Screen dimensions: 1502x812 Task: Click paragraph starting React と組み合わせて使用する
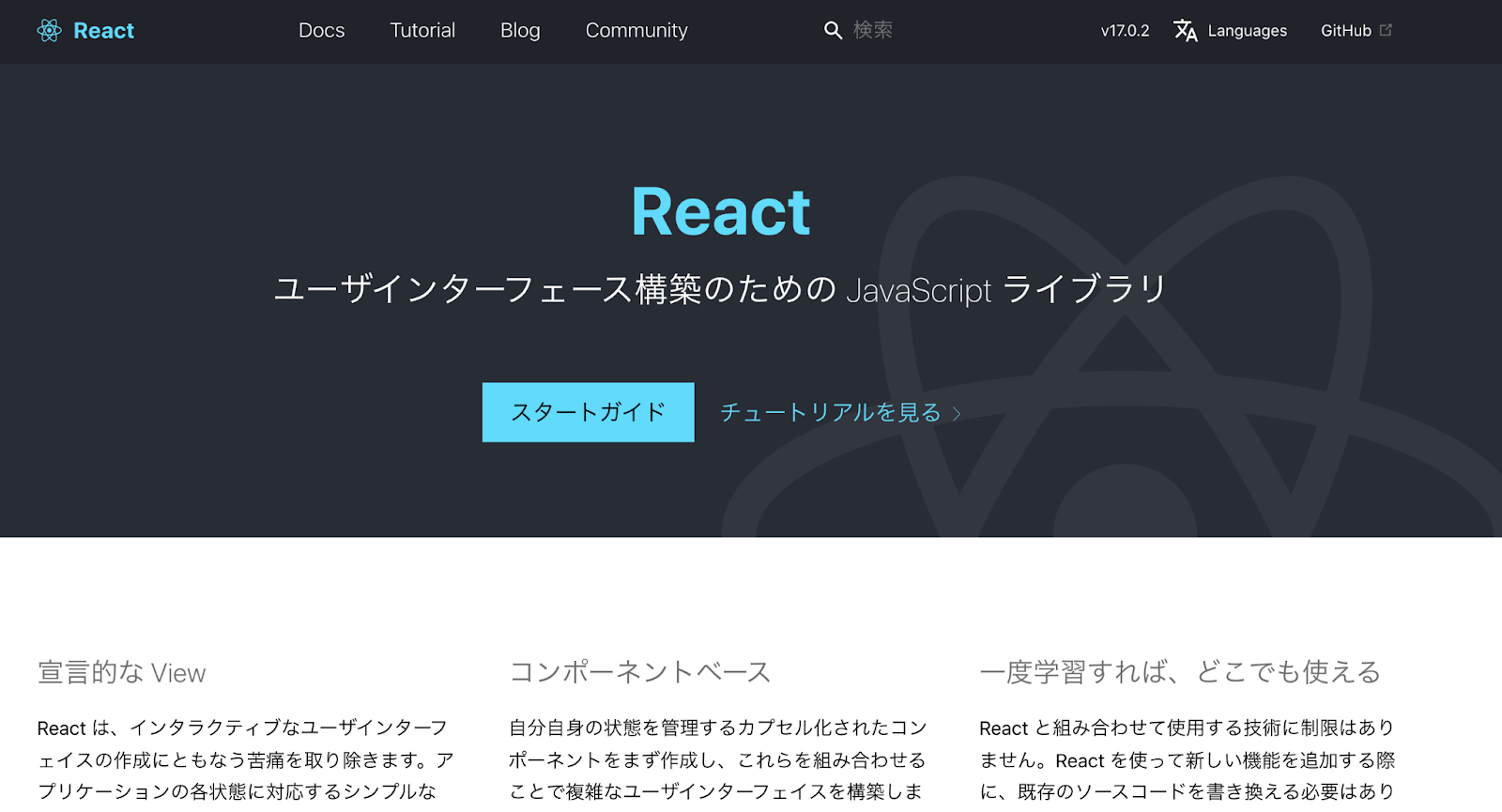pyautogui.click(x=1188, y=760)
